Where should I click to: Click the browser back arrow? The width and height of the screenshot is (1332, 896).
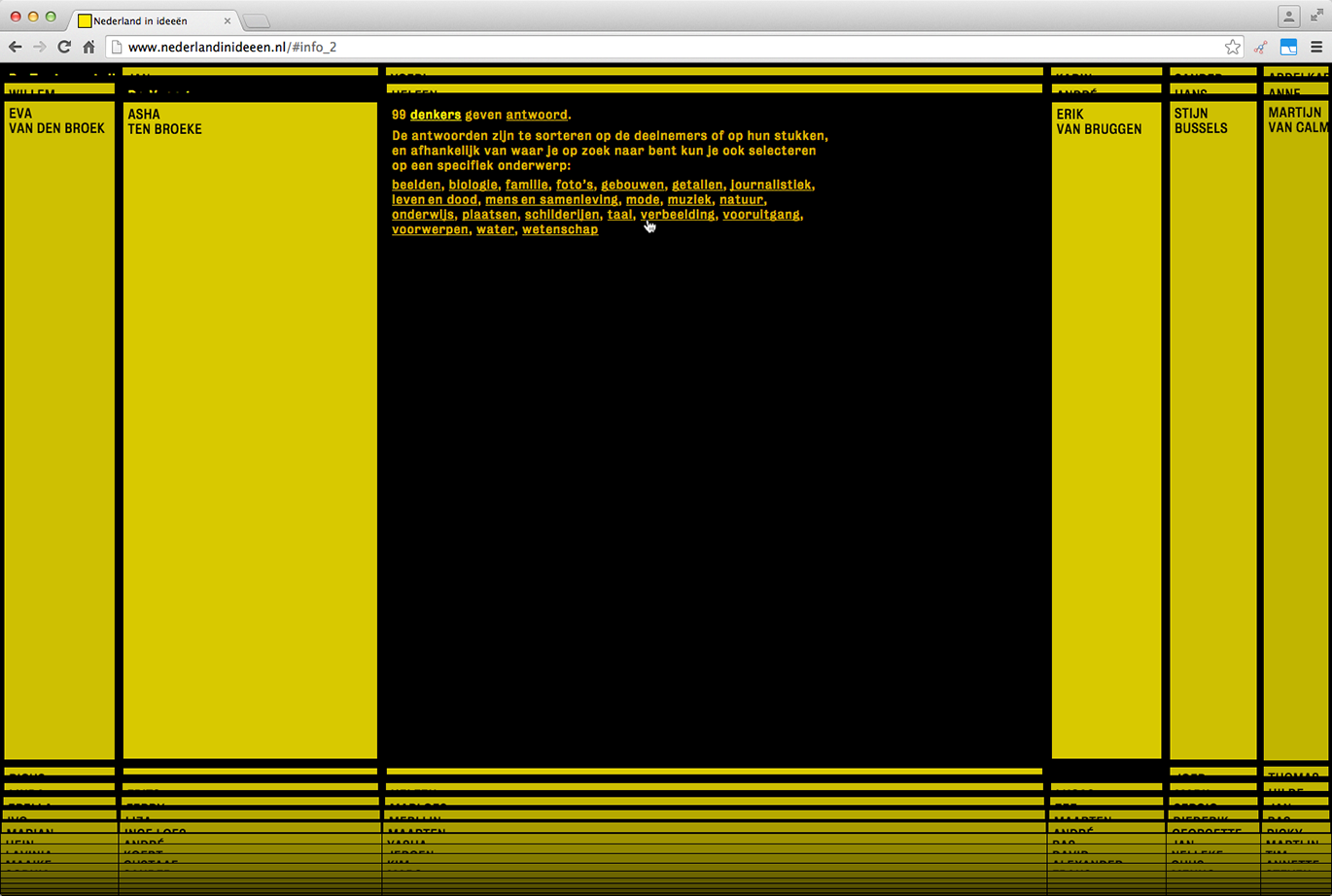[x=15, y=47]
